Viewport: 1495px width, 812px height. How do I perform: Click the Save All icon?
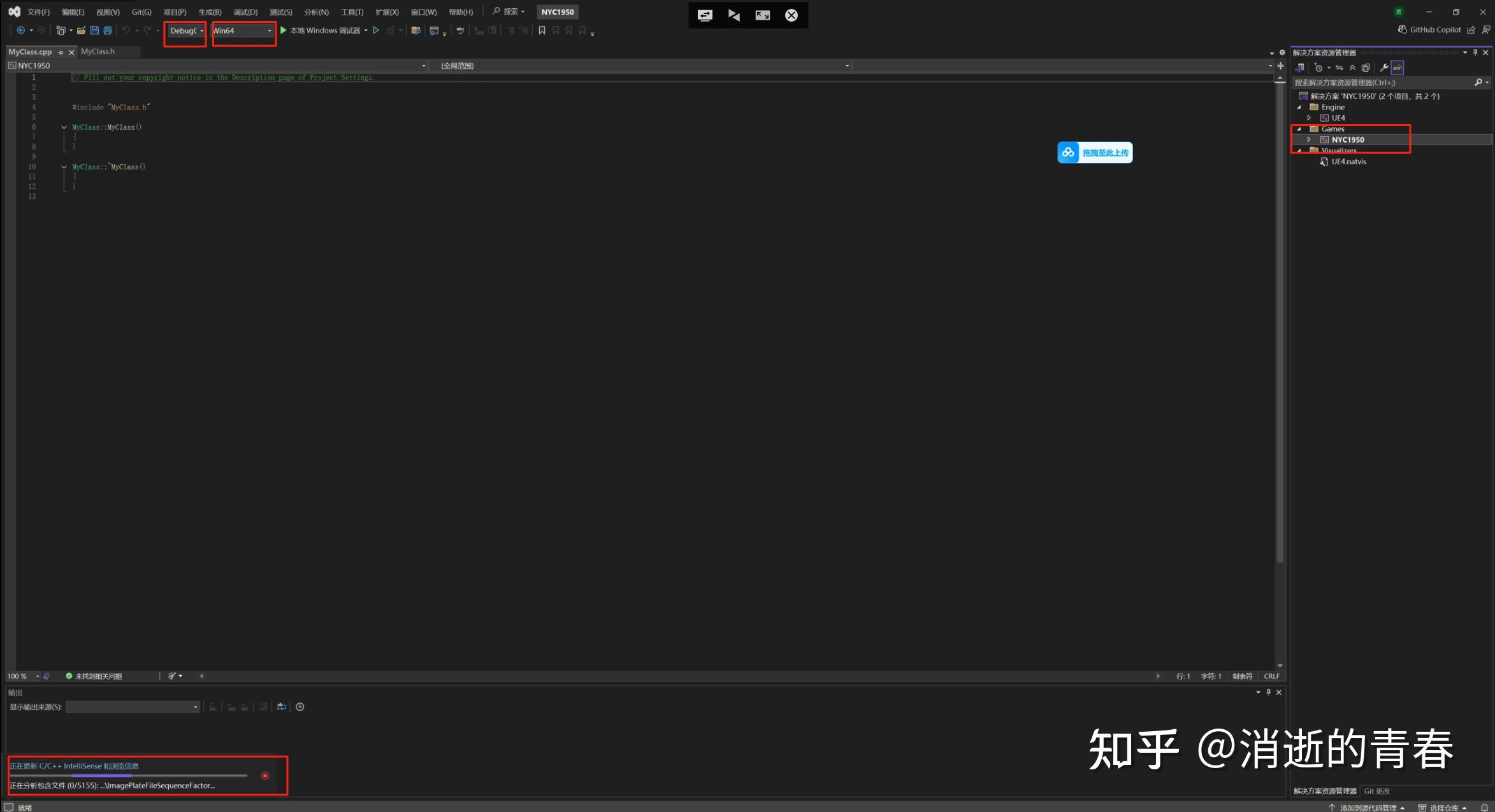pyautogui.click(x=107, y=30)
